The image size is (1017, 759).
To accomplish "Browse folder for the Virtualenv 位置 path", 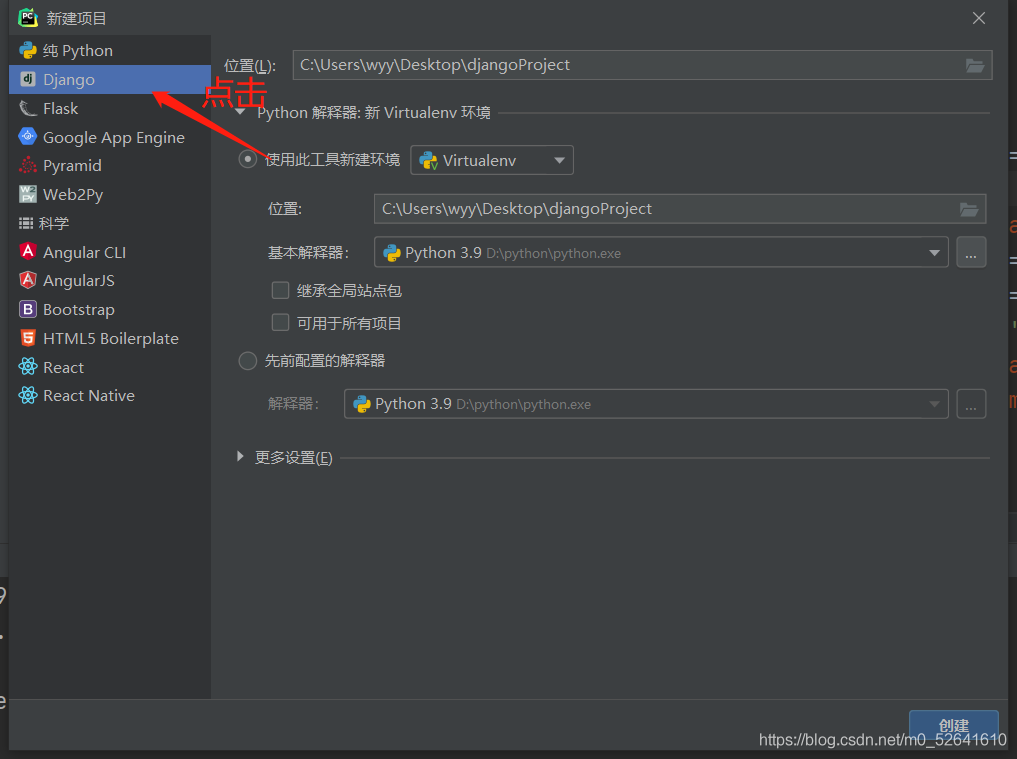I will coord(969,209).
